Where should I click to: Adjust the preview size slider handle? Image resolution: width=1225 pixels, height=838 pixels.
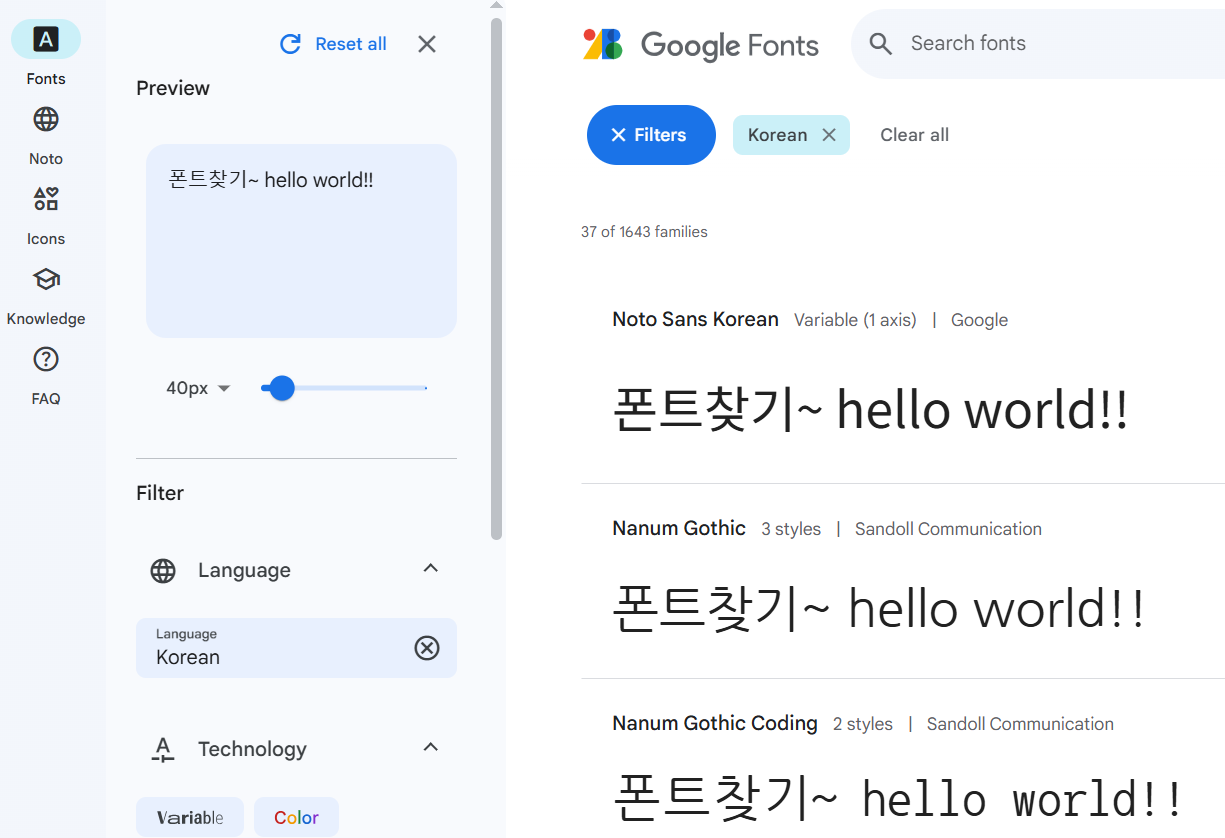[x=282, y=388]
